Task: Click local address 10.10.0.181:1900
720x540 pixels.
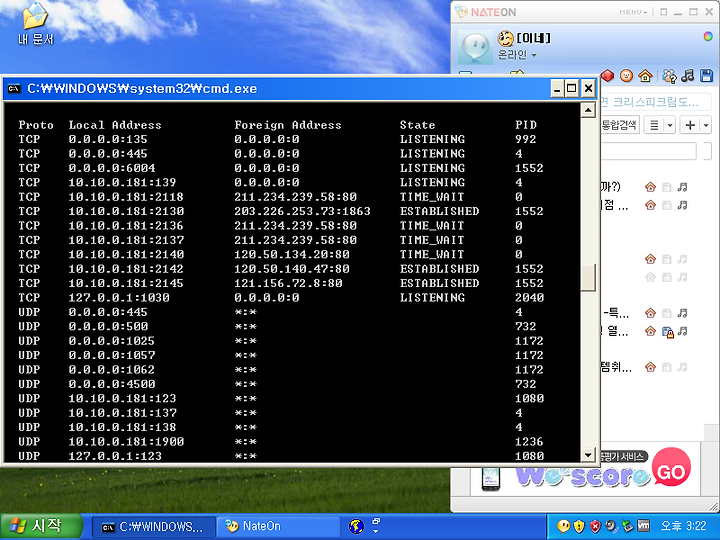Action: tap(126, 442)
